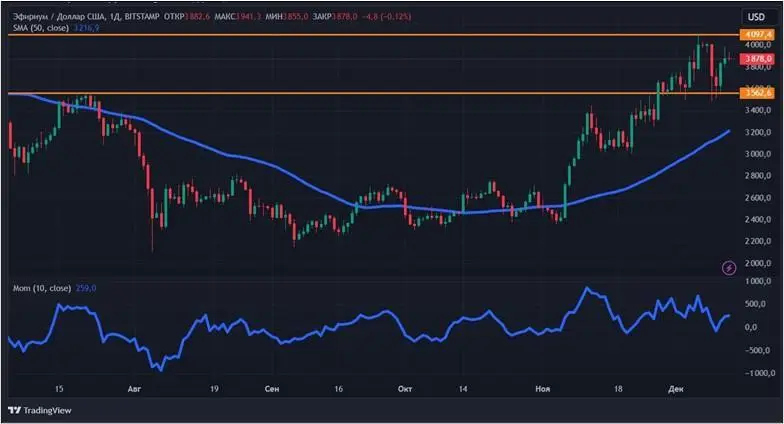Click the purple lightning bolt icon
This screenshot has width=784, height=424.
pyautogui.click(x=729, y=267)
